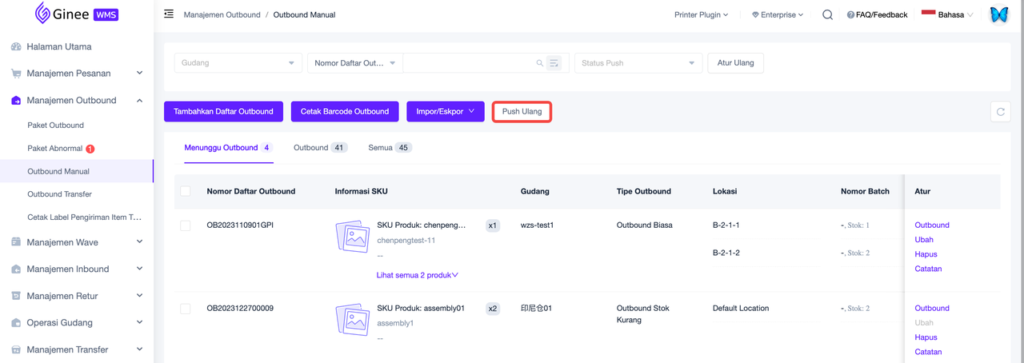Open the Gudang warehouse dropdown filter
Image resolution: width=1024 pixels, height=363 pixels.
coord(238,63)
